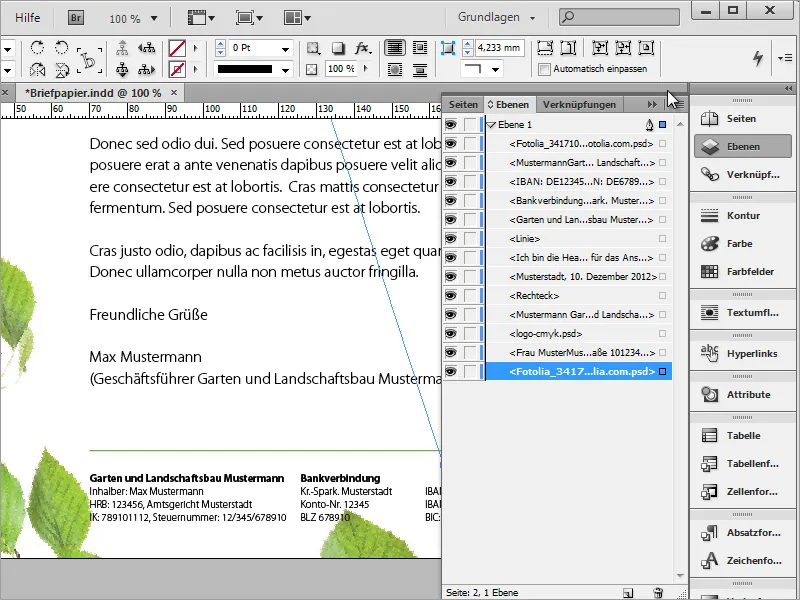
Task: Open view options dropdown in top bar
Action: 201,18
